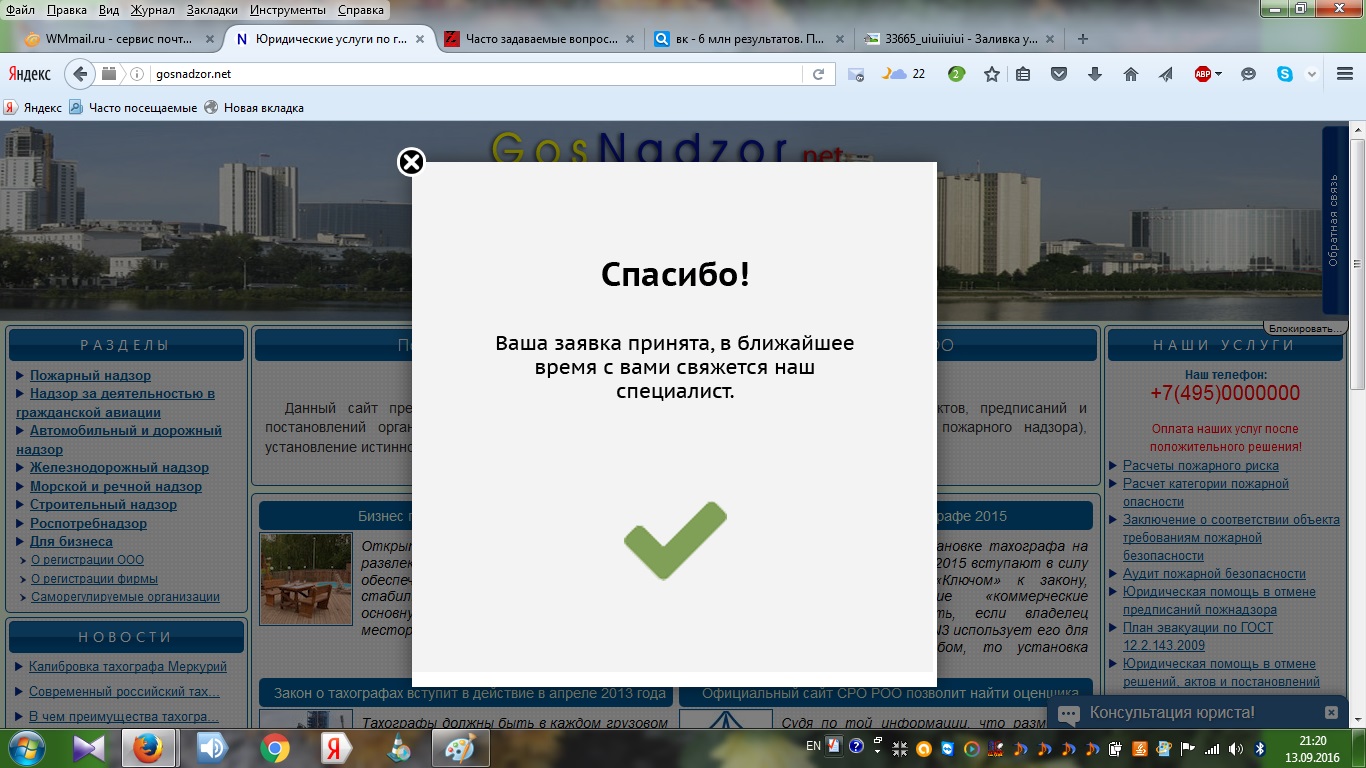
Task: Open the Файл menu
Action: pos(20,10)
